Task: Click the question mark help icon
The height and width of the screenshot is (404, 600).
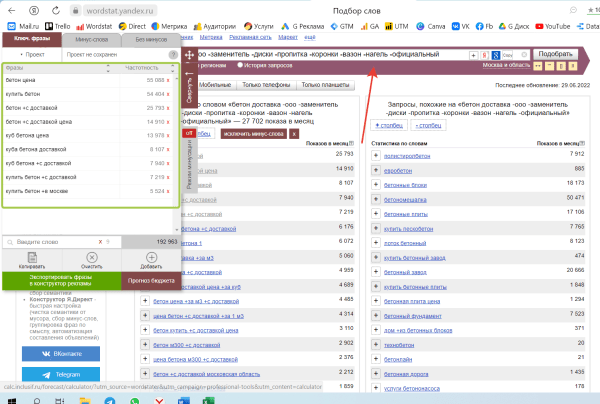Action: point(174,54)
